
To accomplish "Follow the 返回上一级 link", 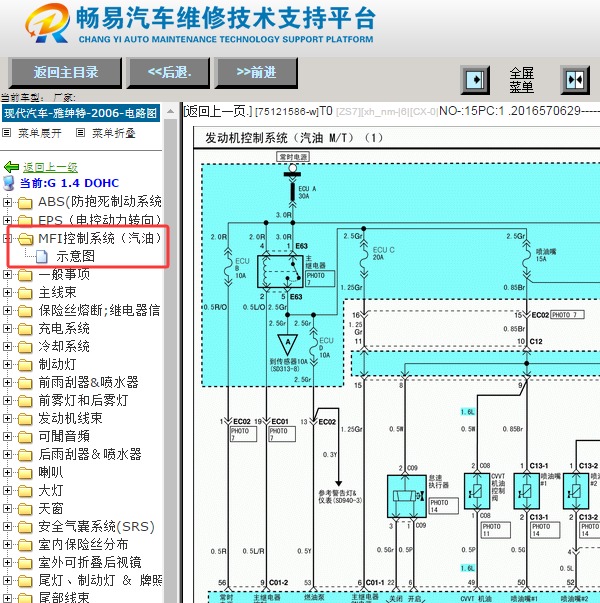I will point(50,167).
